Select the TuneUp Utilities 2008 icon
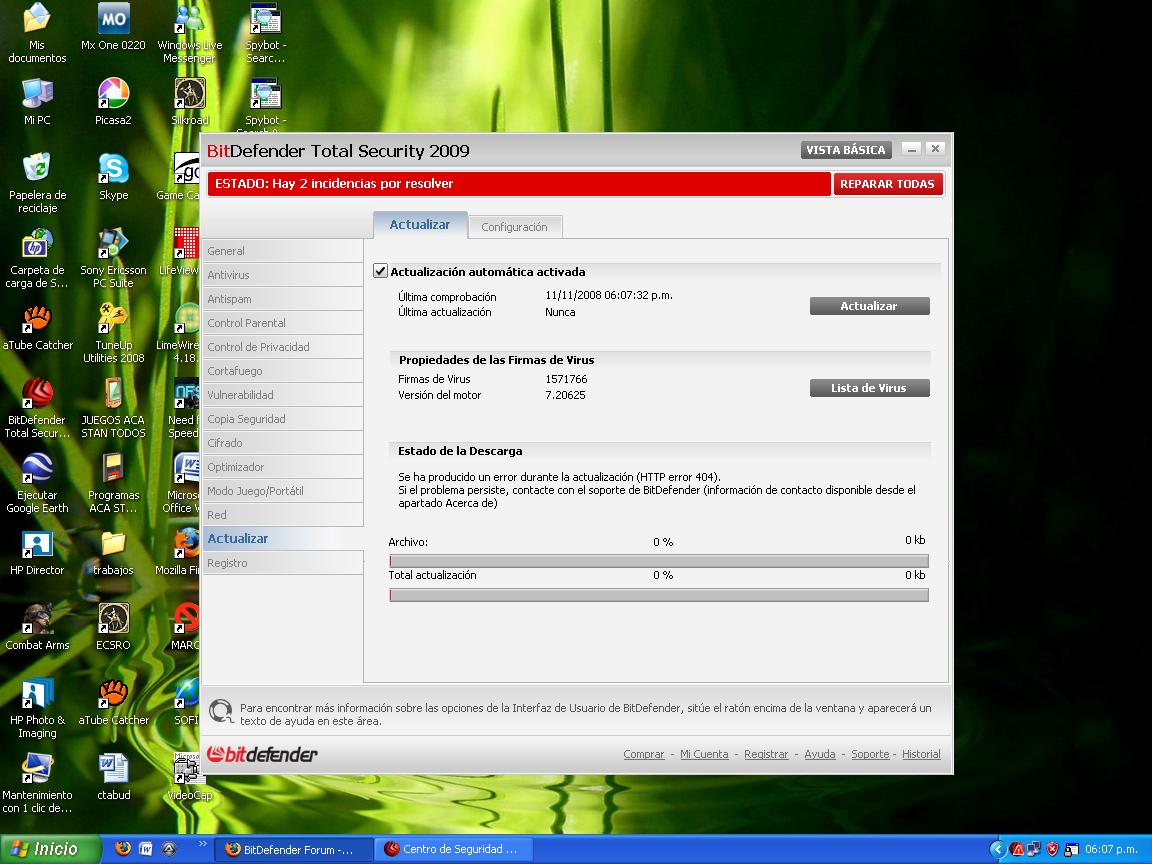 (113, 332)
